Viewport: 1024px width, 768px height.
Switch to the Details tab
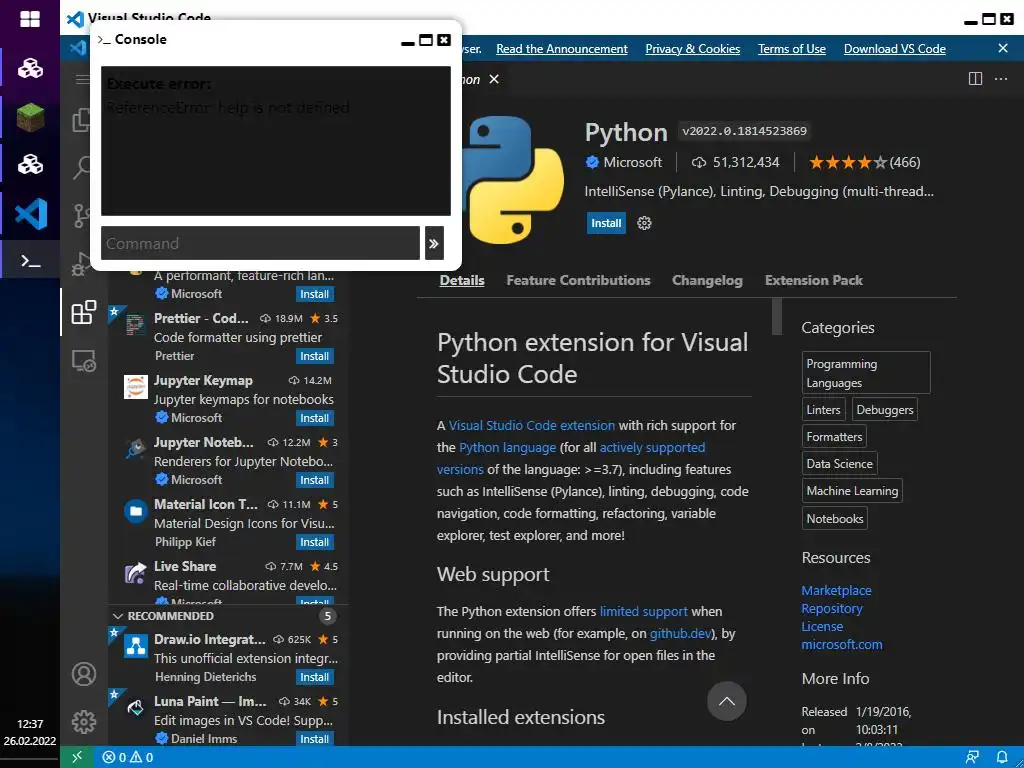(x=462, y=280)
